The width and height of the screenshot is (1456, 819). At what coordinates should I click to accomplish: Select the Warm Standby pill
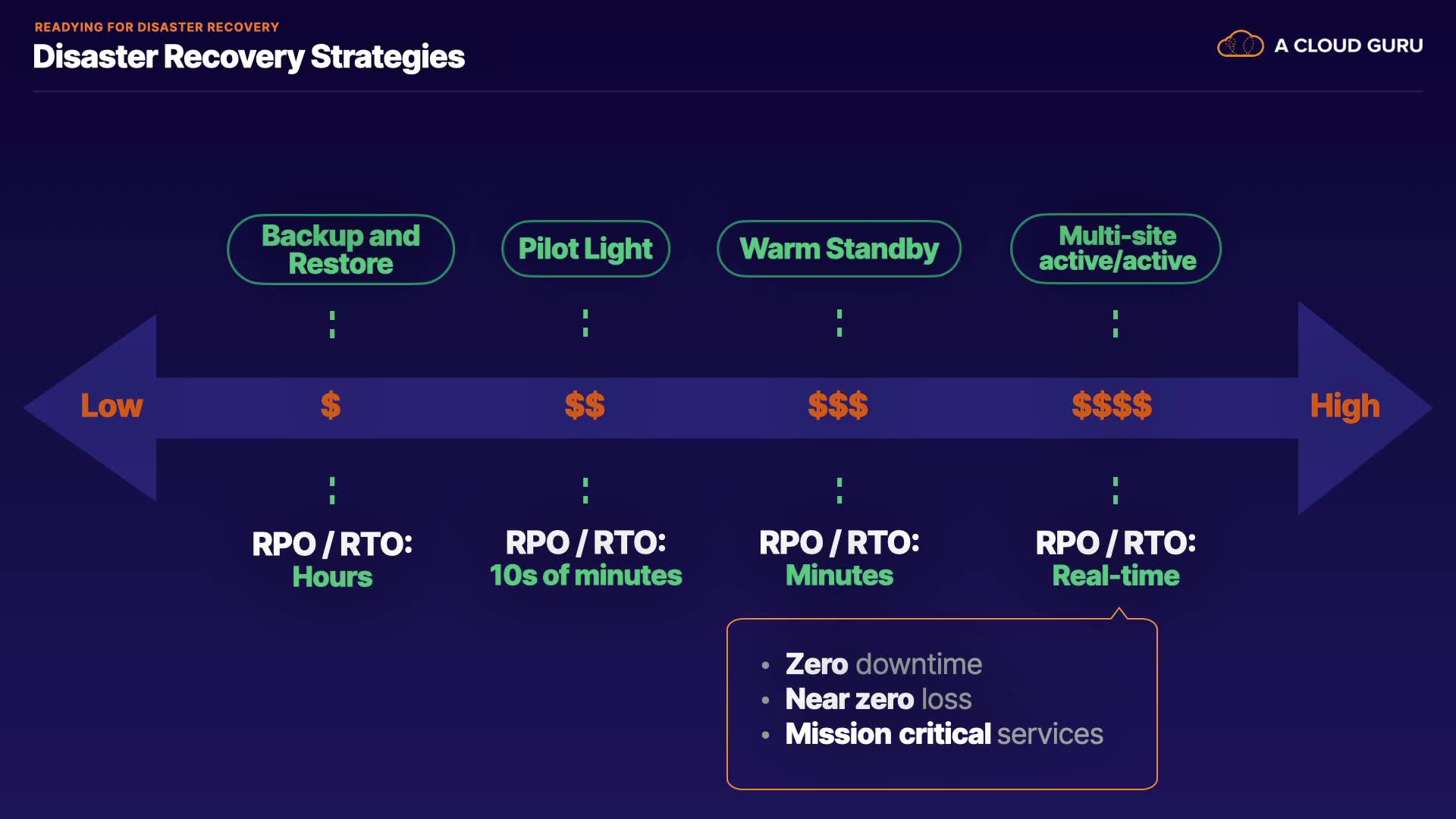(x=839, y=249)
